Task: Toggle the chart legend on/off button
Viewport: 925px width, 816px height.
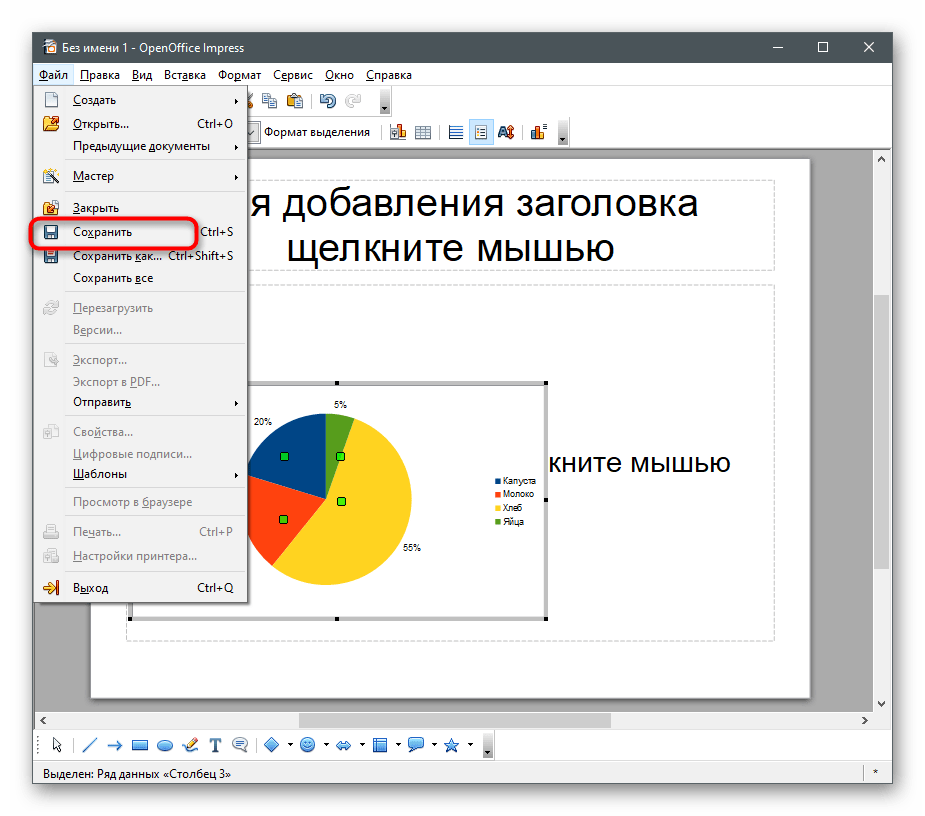Action: [x=482, y=132]
